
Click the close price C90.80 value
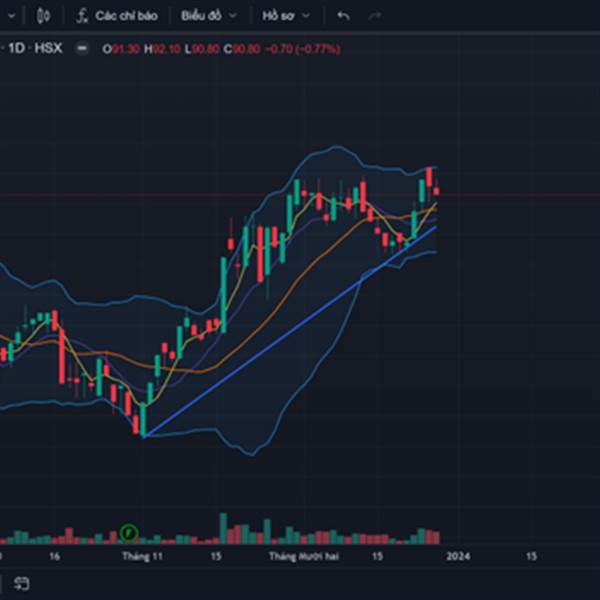click(x=242, y=49)
